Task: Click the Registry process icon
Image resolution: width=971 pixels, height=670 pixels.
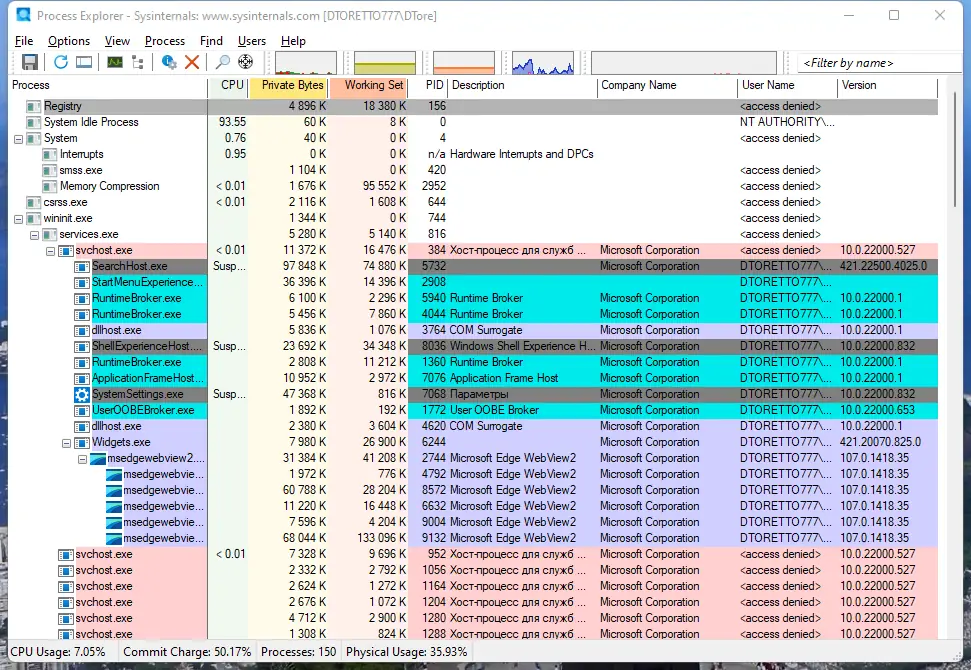Action: tap(33, 107)
